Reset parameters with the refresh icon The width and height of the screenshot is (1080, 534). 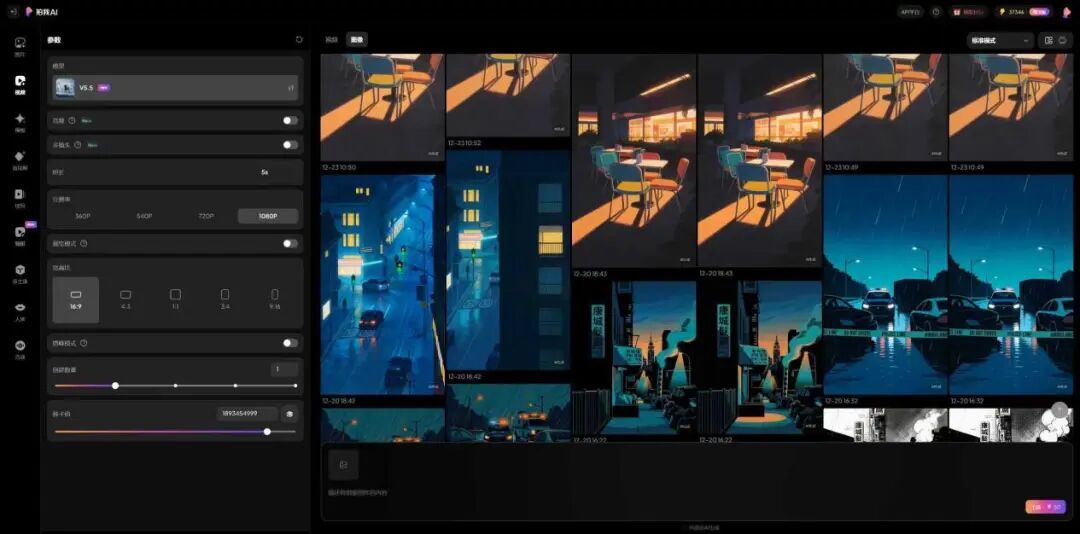point(299,40)
